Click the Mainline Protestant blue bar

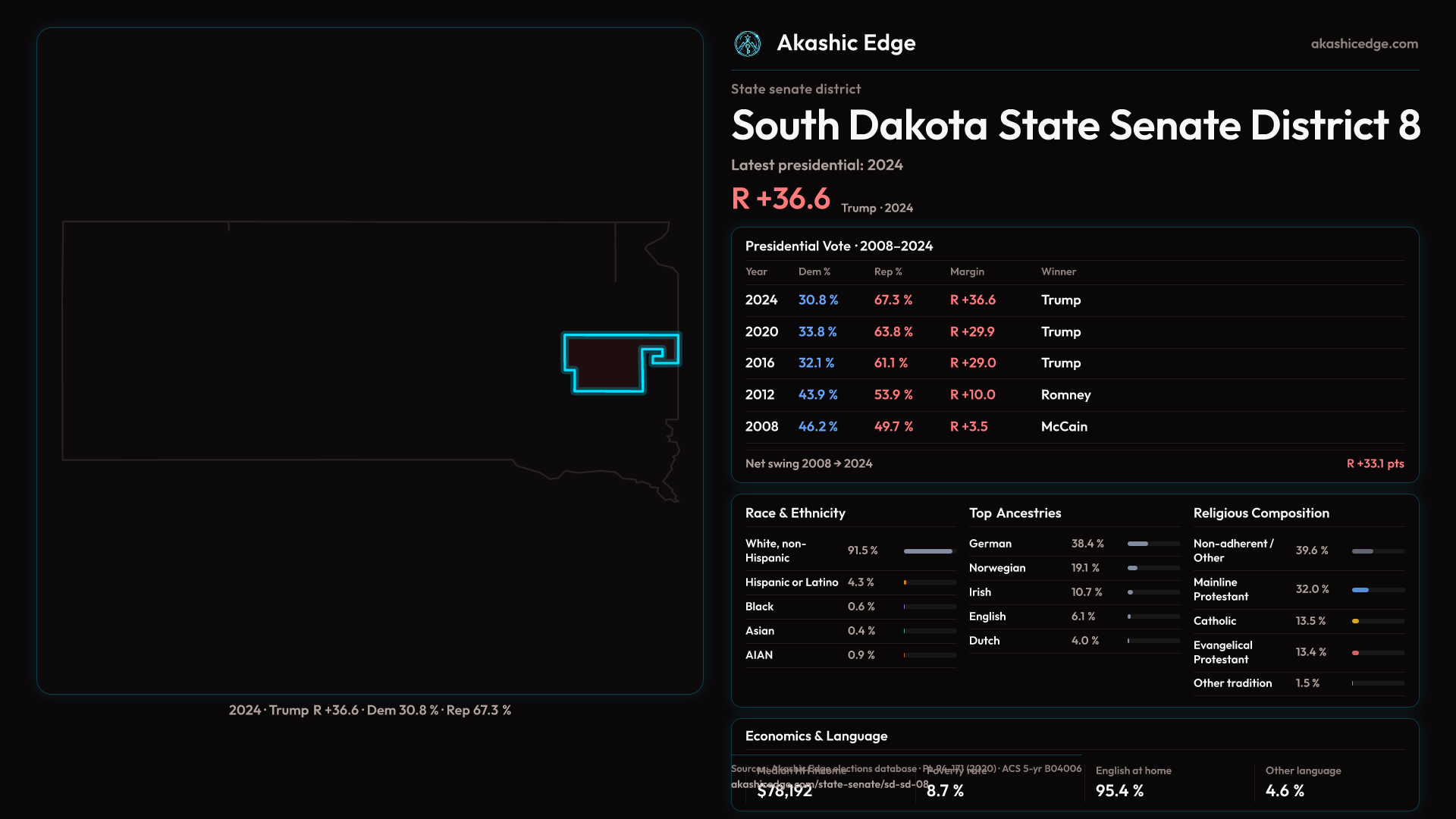[1360, 590]
